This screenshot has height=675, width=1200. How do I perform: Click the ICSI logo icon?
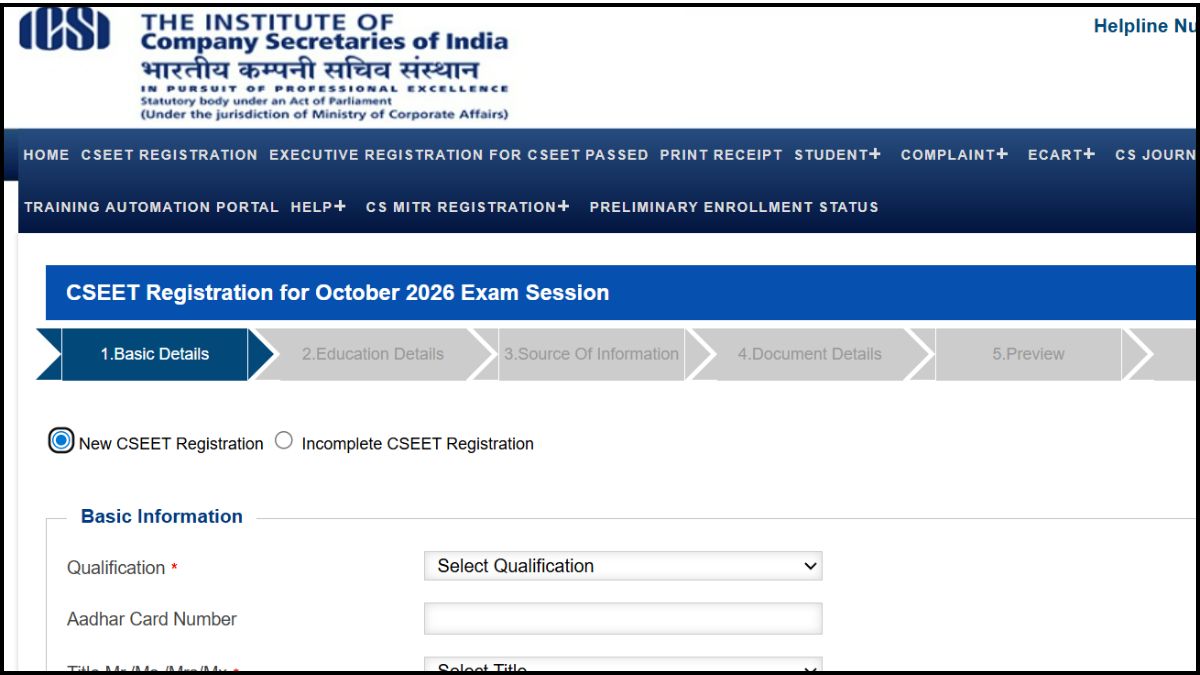[65, 32]
